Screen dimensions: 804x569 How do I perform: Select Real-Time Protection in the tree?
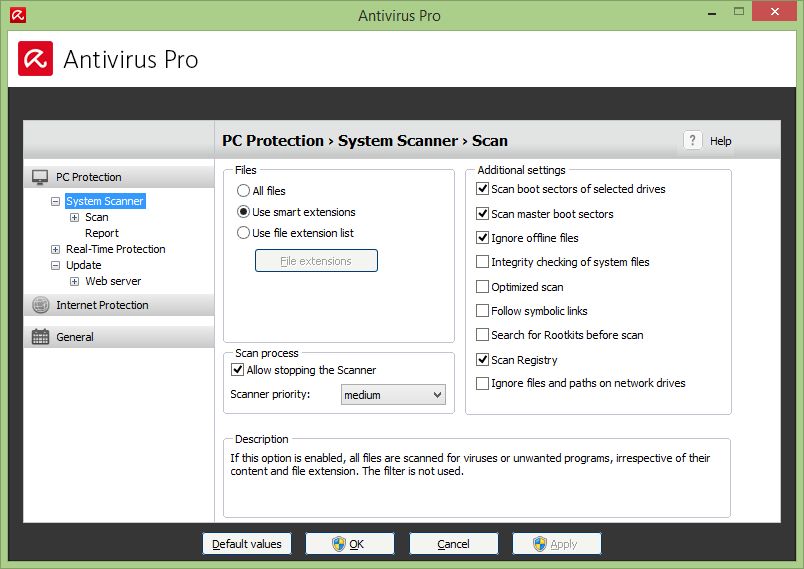coord(115,249)
